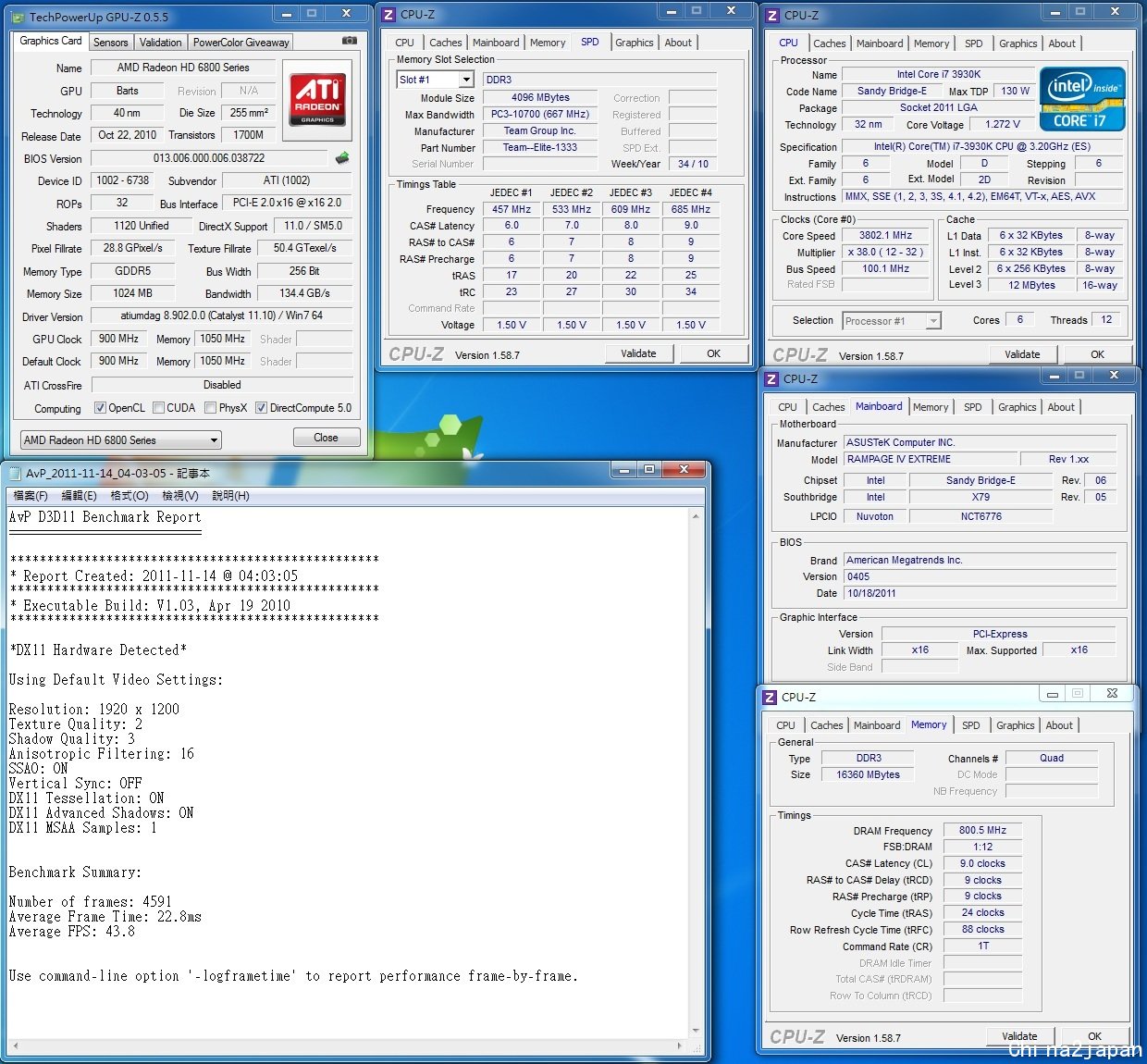Open the SPD tab in the CPU-Z Mainboard window
1147x1064 pixels.
pos(973,407)
